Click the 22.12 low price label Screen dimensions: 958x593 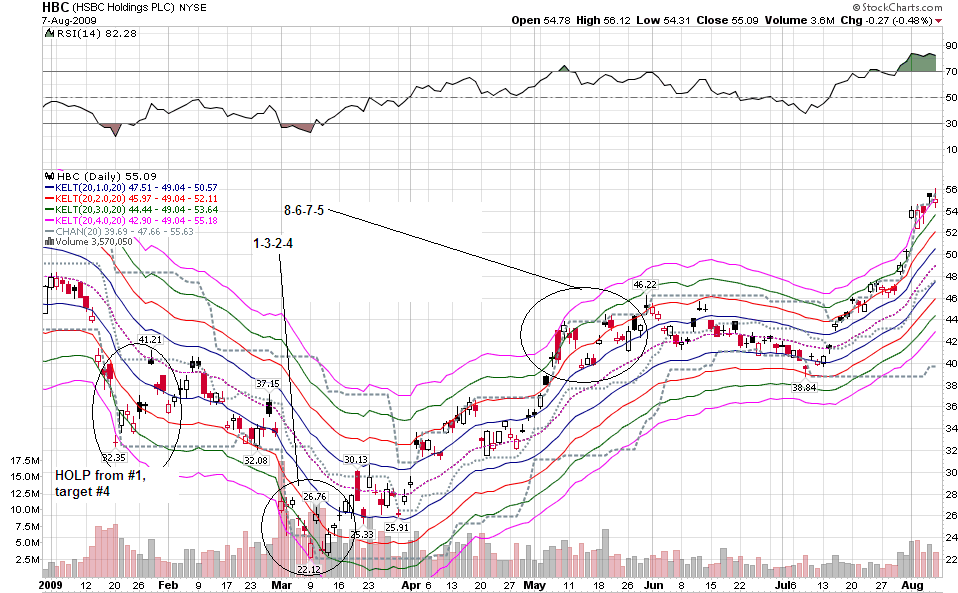(309, 570)
